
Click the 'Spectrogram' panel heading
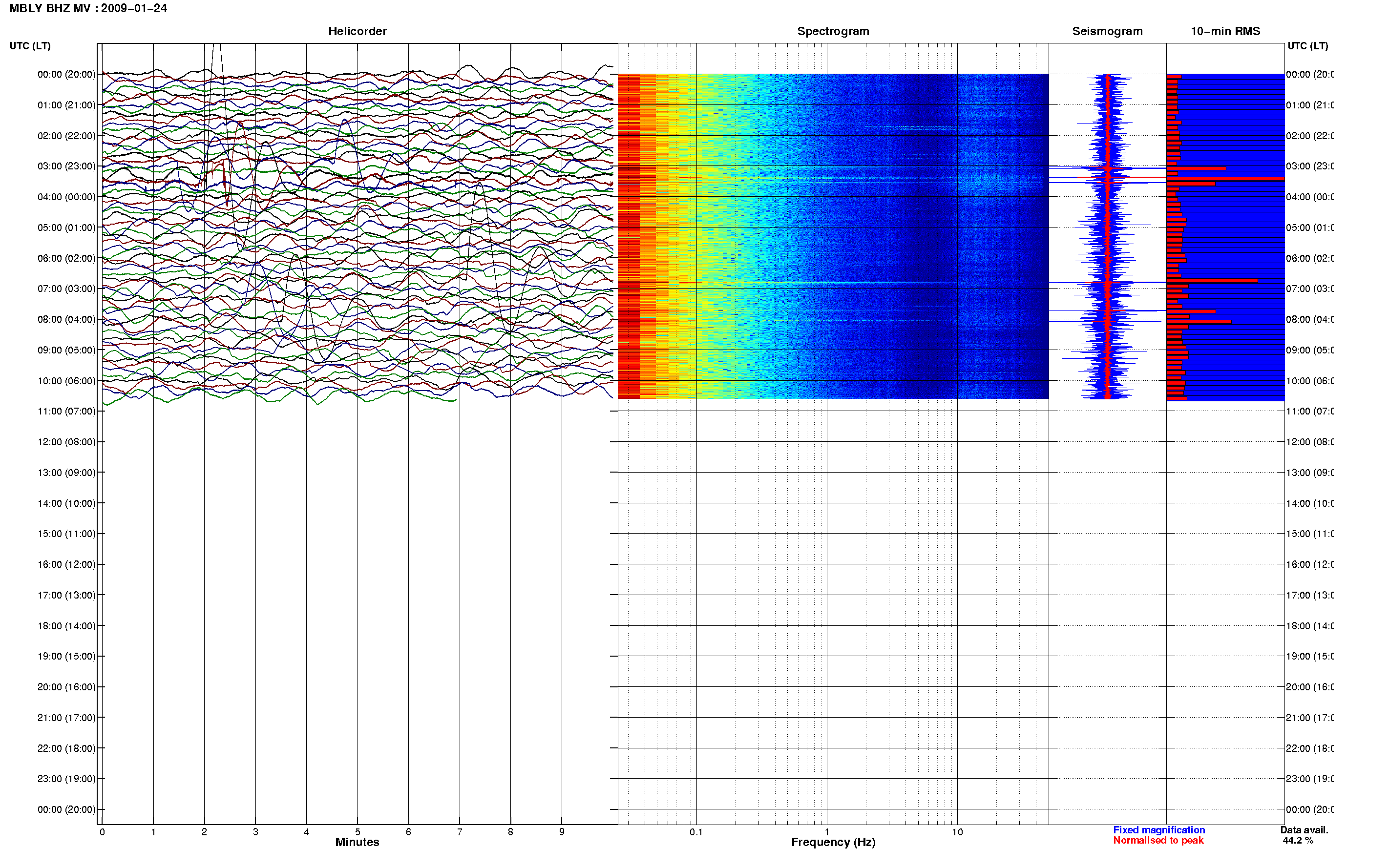pyautogui.click(x=833, y=31)
